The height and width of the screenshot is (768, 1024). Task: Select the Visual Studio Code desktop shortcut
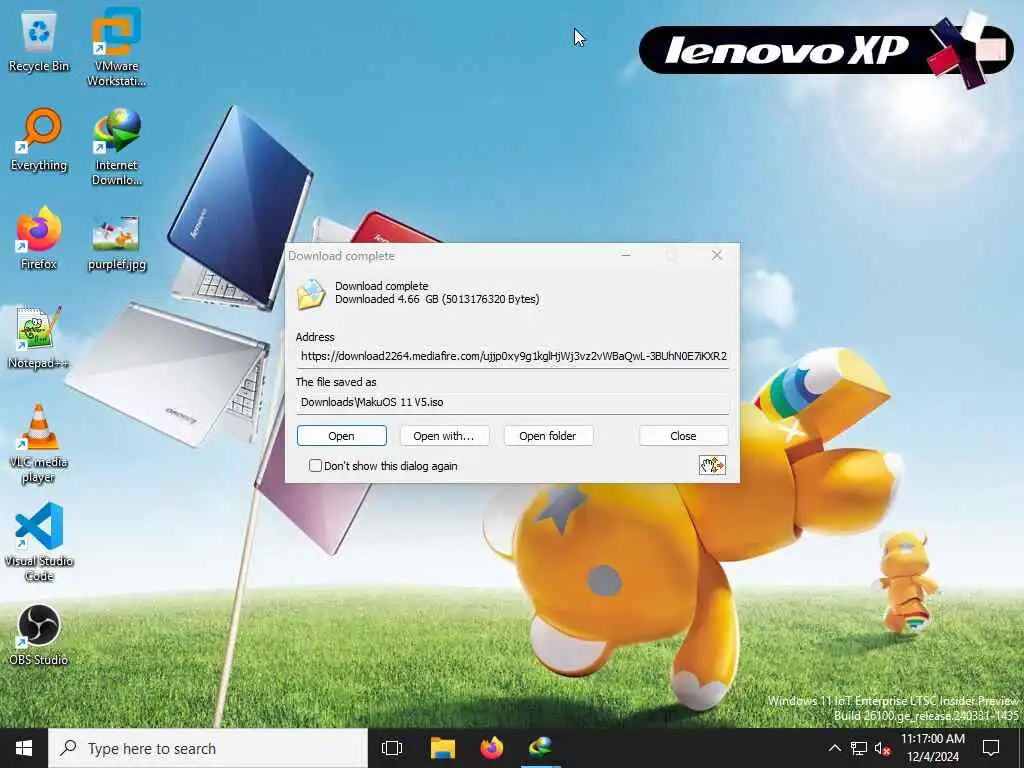tap(39, 542)
